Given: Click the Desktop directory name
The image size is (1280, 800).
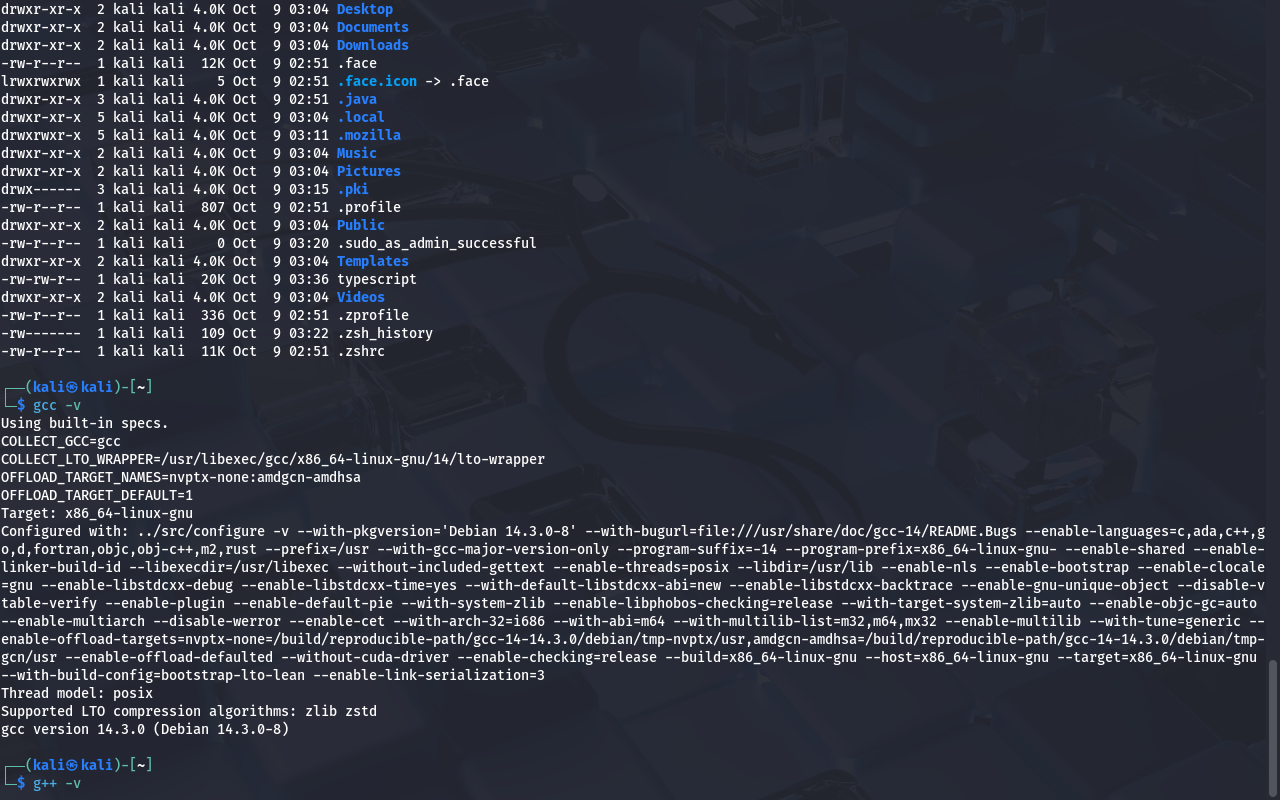Looking at the screenshot, I should [364, 9].
